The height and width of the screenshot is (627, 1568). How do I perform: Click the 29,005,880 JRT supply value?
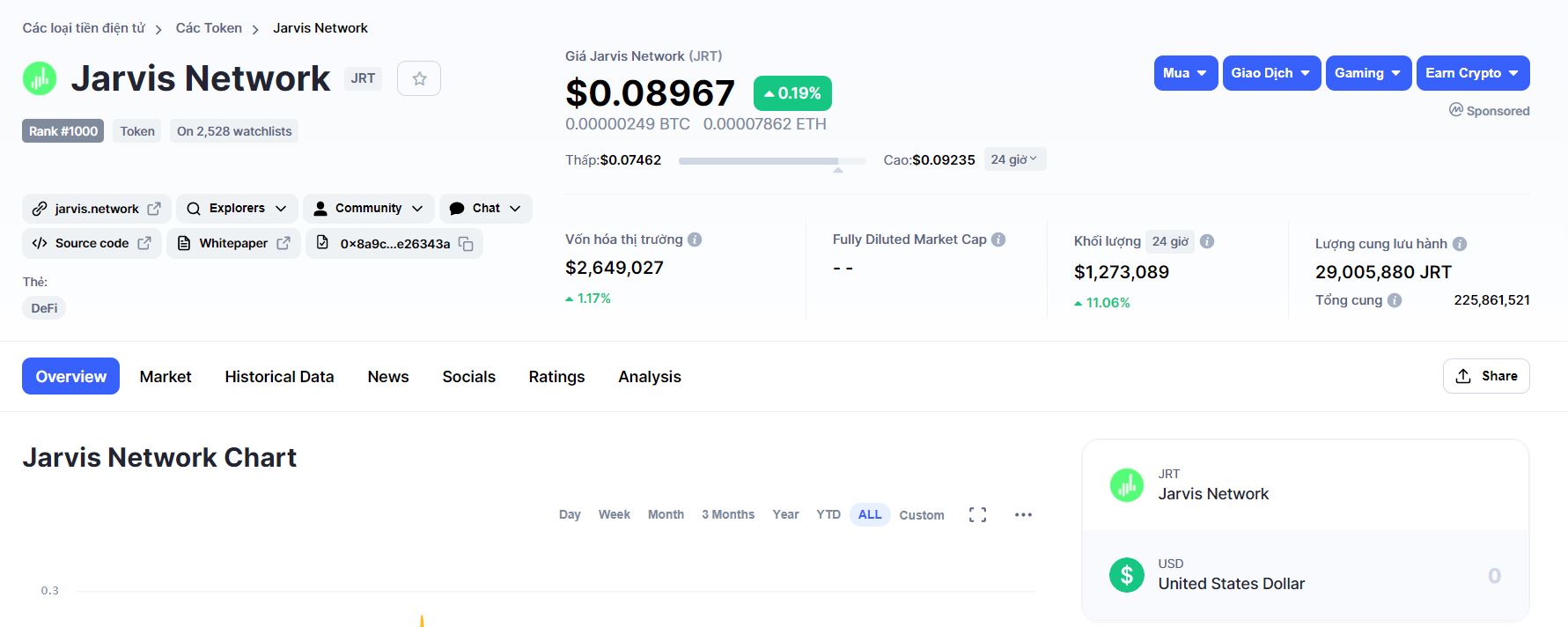(x=1383, y=272)
